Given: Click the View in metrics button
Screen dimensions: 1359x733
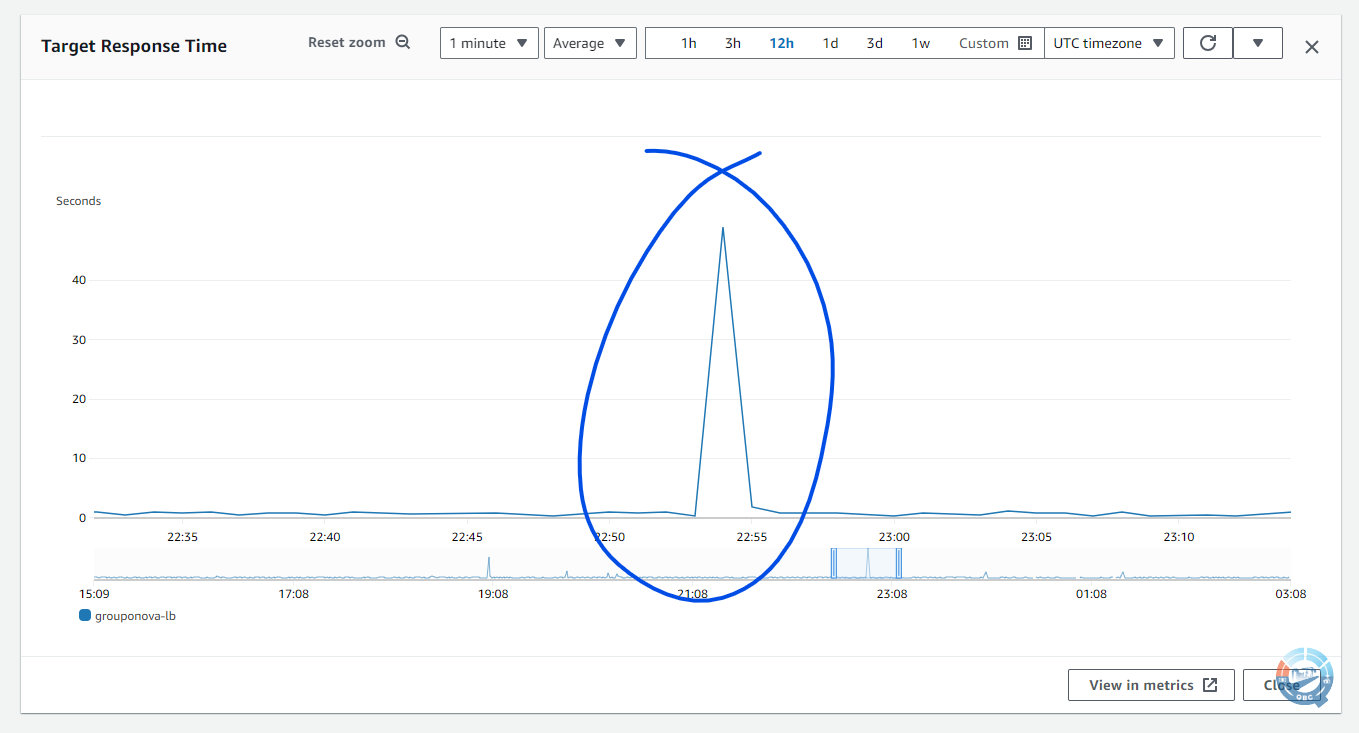Looking at the screenshot, I should (1151, 685).
